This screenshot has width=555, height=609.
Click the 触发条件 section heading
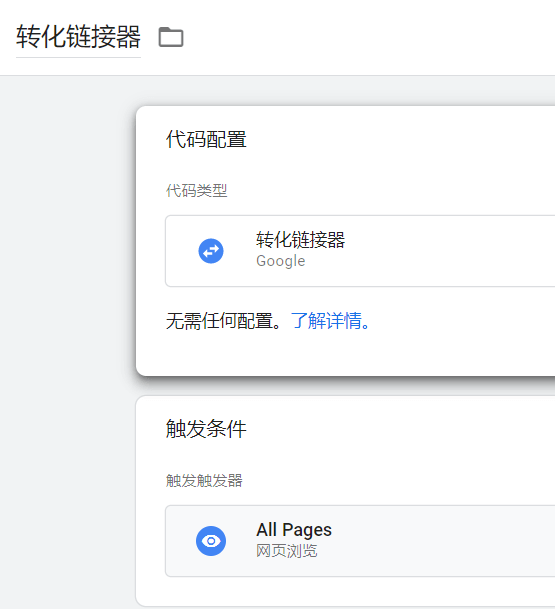tap(206, 429)
